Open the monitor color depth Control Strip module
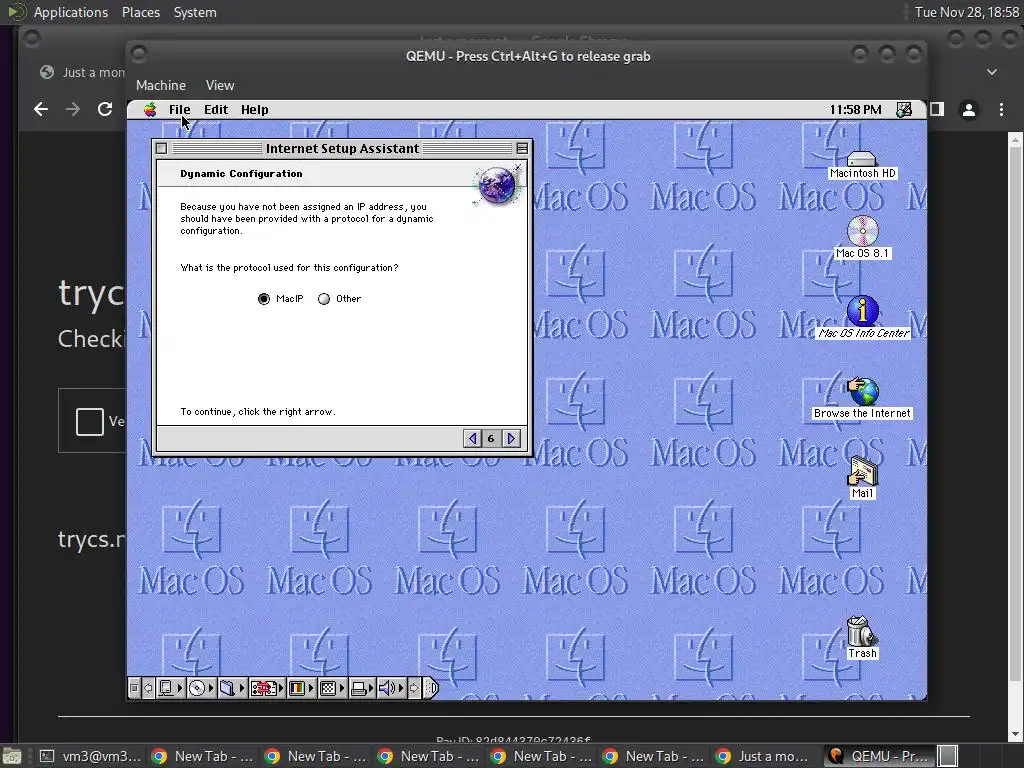 coord(301,688)
